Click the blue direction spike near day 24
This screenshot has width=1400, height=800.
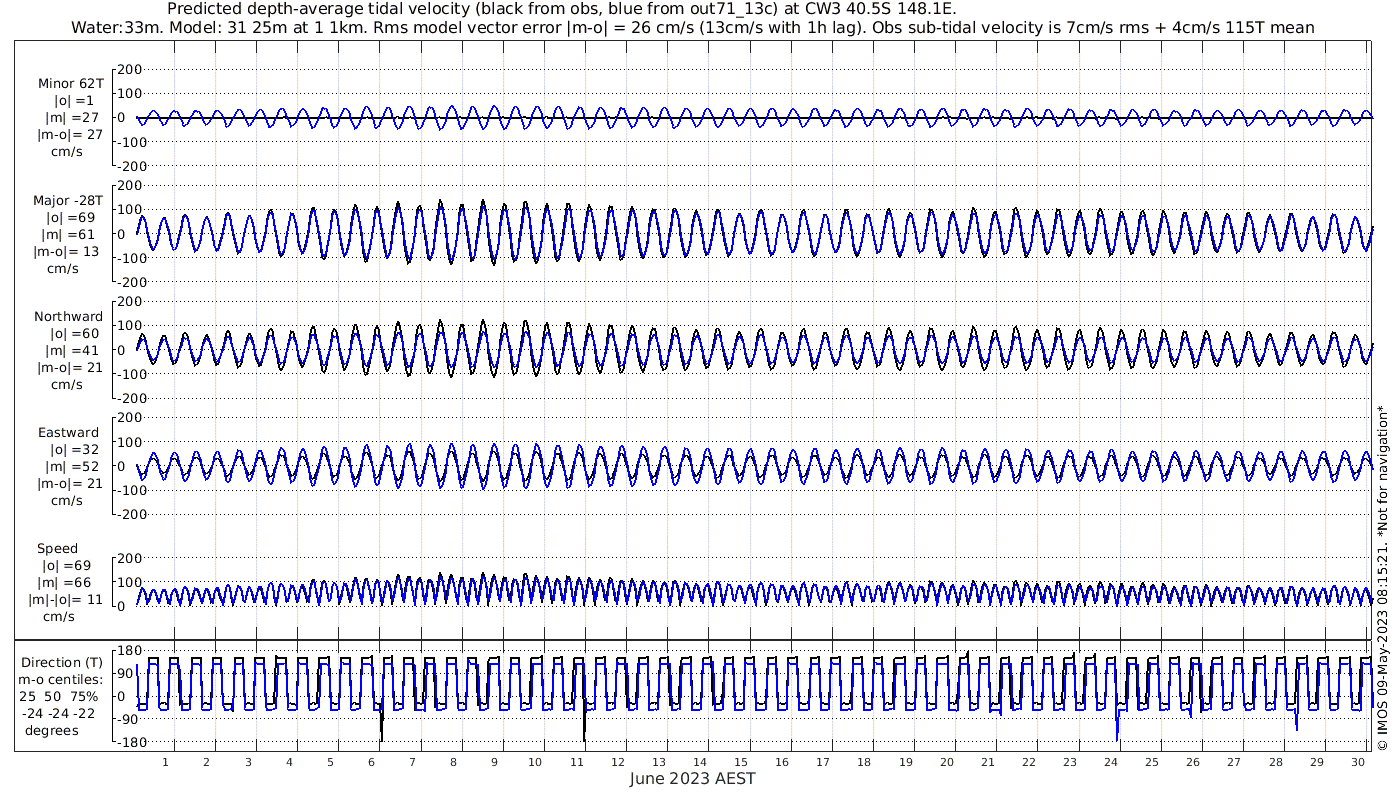coord(1117,724)
